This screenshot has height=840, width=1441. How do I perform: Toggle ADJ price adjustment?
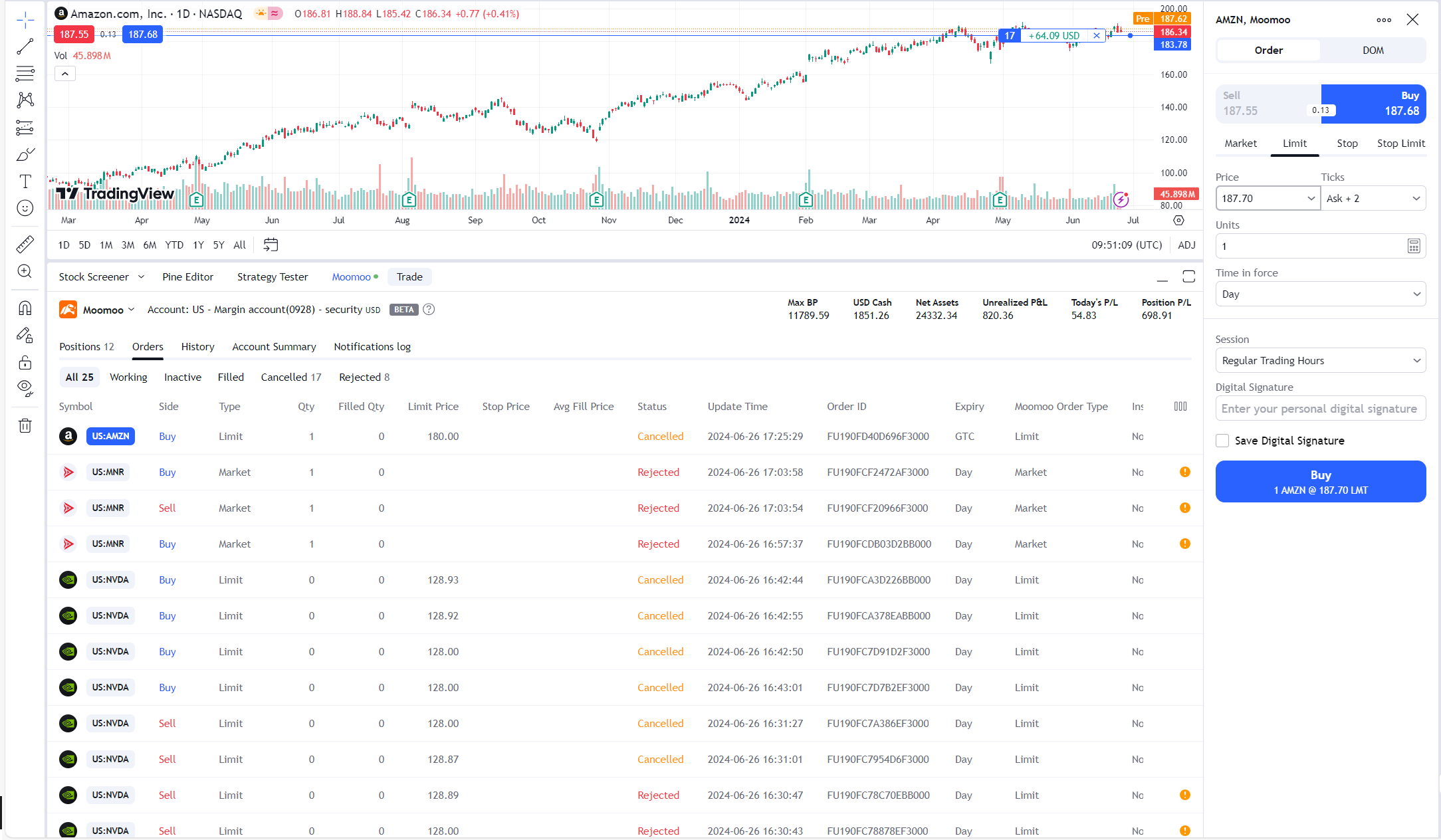[1186, 245]
